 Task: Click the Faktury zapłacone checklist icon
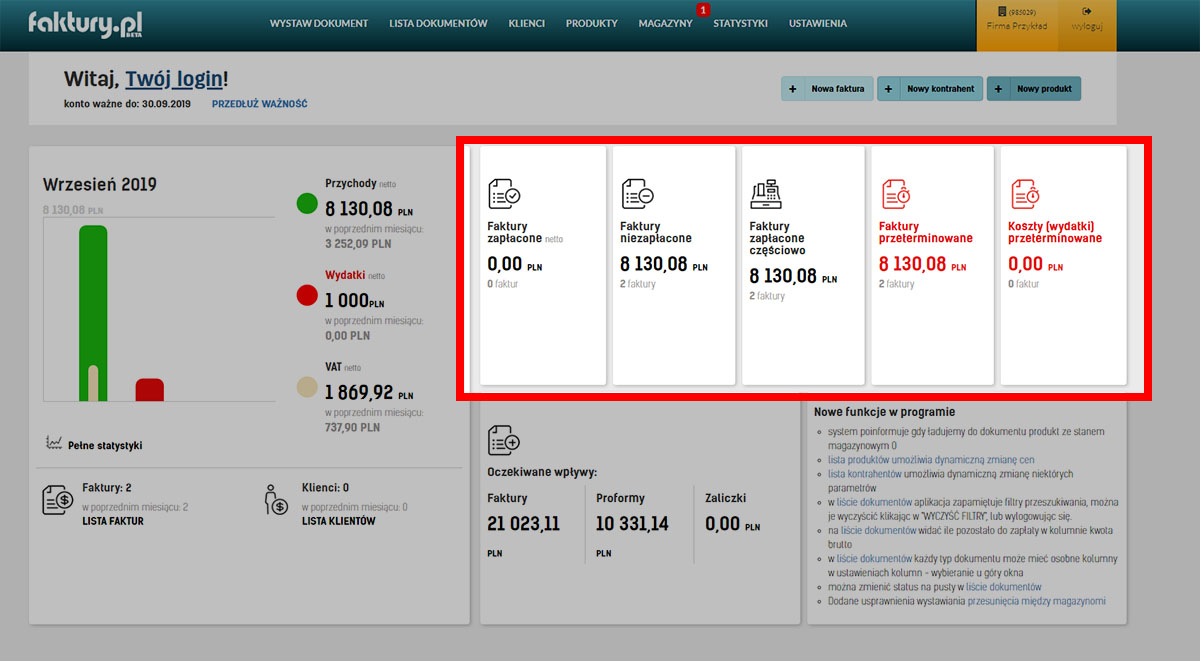pos(504,193)
